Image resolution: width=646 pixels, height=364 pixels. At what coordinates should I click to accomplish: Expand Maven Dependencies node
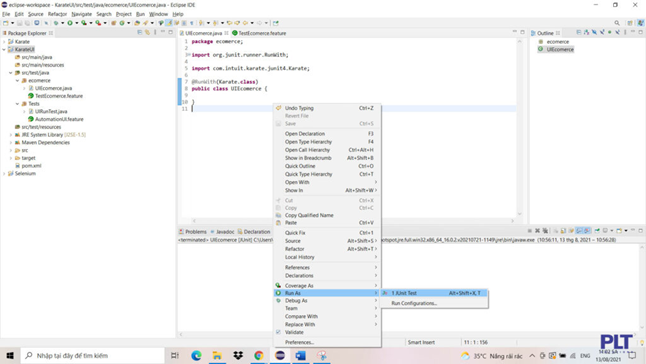11,142
